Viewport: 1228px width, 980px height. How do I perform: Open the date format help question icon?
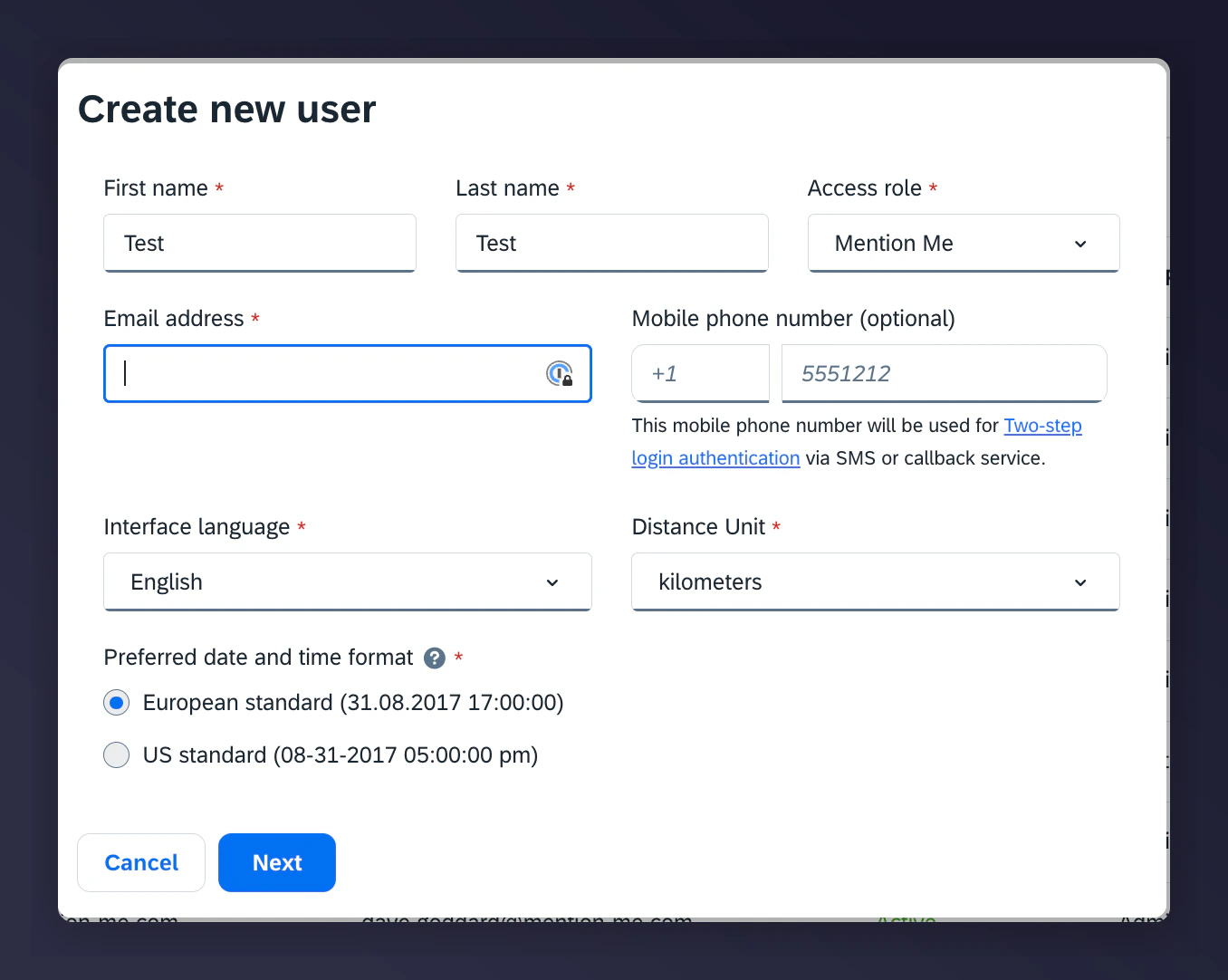click(x=435, y=658)
